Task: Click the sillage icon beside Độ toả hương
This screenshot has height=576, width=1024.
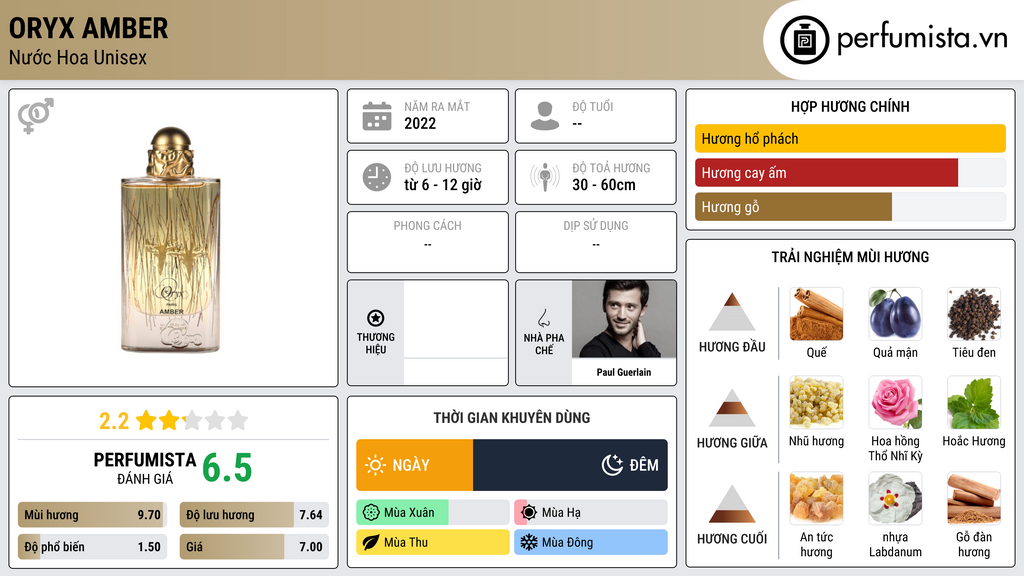Action: pos(545,177)
